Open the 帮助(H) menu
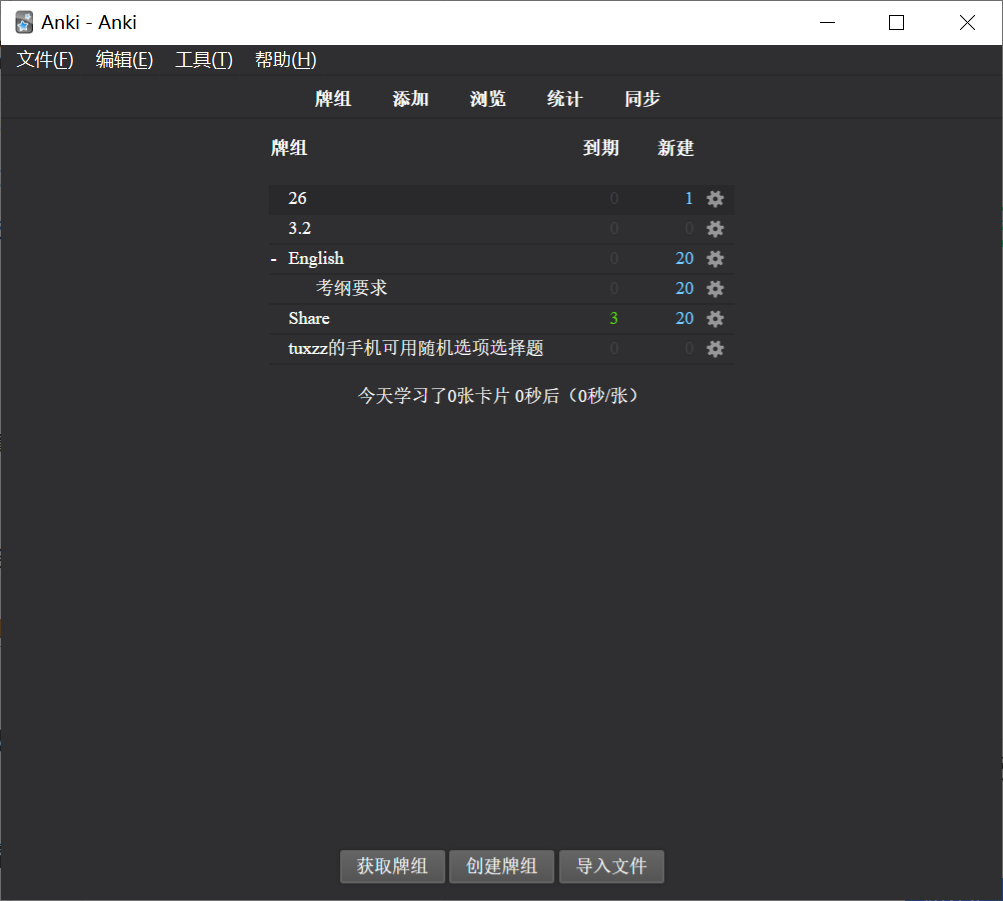Image resolution: width=1003 pixels, height=901 pixels. 285,59
